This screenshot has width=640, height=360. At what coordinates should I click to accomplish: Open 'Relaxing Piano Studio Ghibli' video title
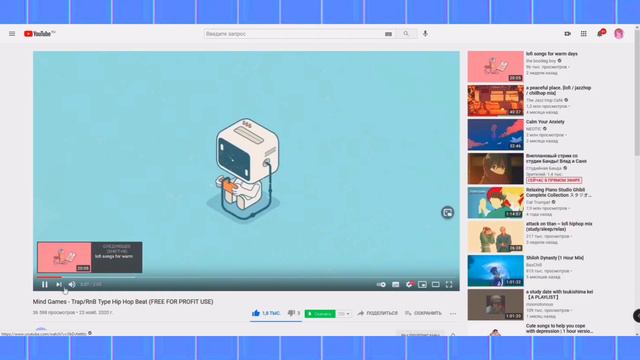pos(558,192)
